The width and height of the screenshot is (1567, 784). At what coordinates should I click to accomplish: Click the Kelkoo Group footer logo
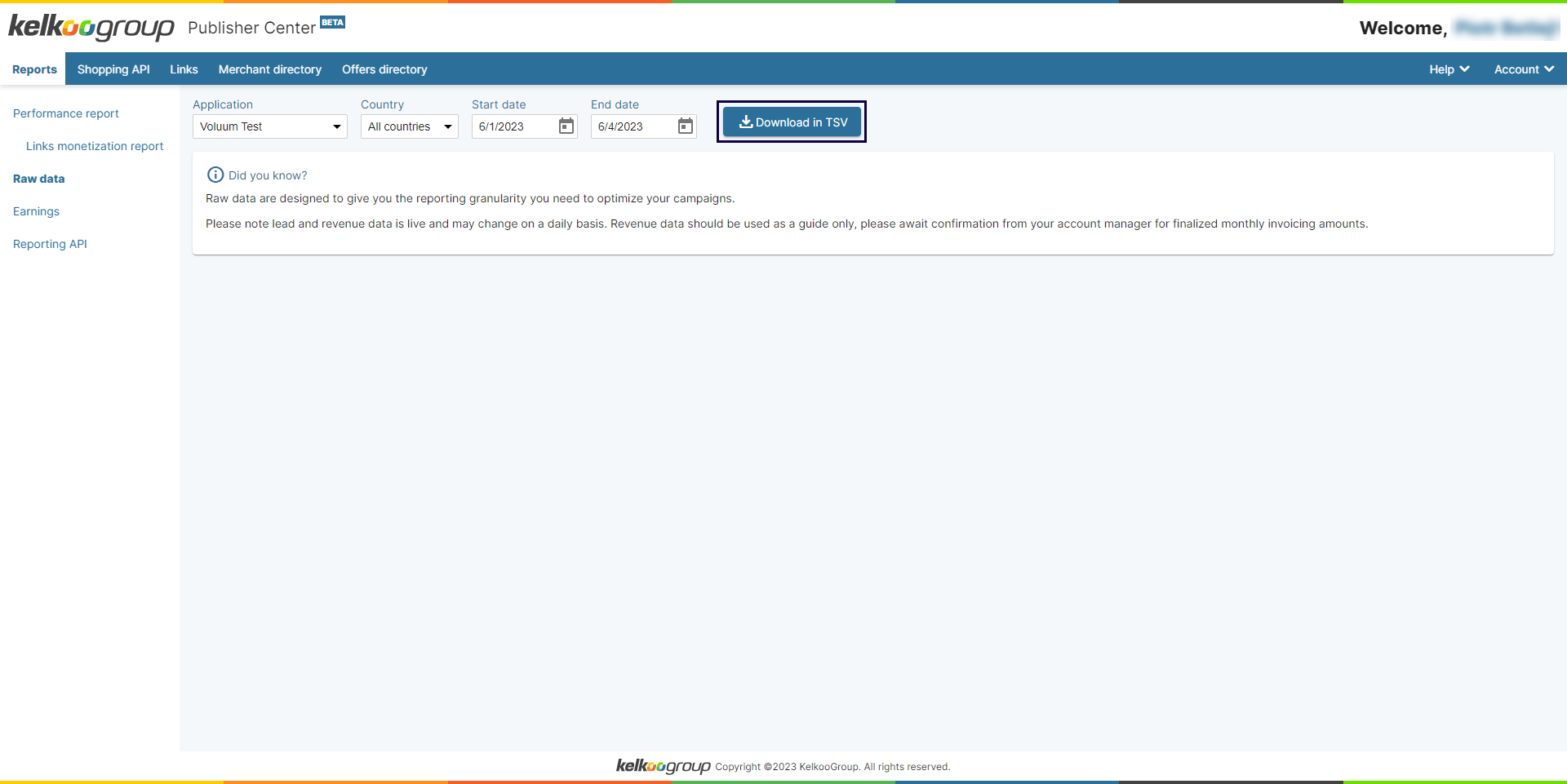(x=663, y=766)
